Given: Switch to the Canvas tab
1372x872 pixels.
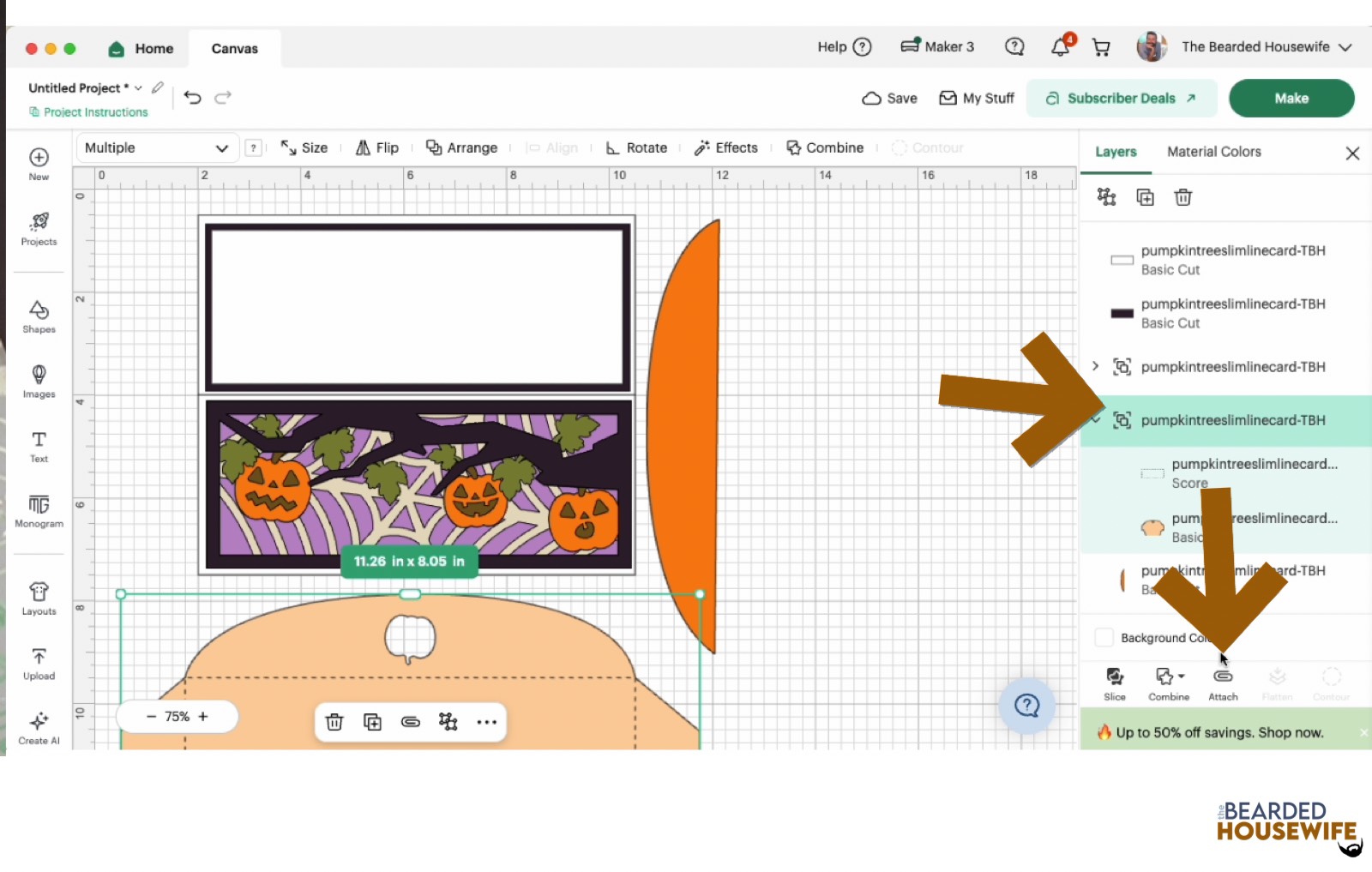Looking at the screenshot, I should pyautogui.click(x=235, y=49).
